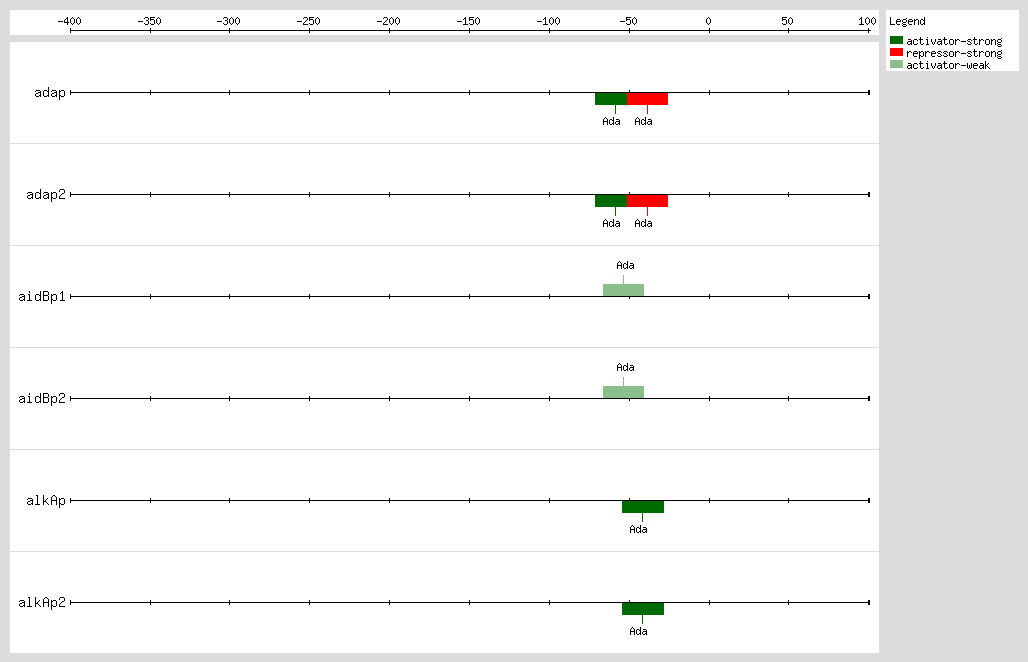Click the -50 ruler label
The image size is (1028, 662).
click(629, 21)
